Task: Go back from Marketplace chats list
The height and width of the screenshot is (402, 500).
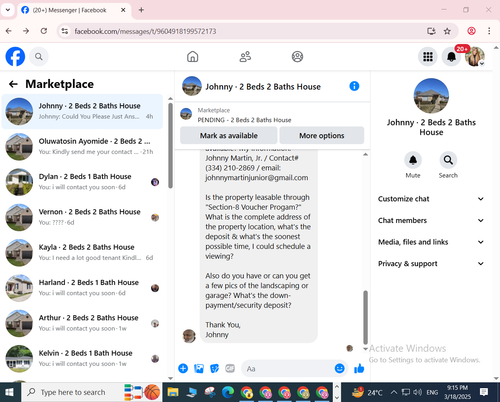Action: 13,84
